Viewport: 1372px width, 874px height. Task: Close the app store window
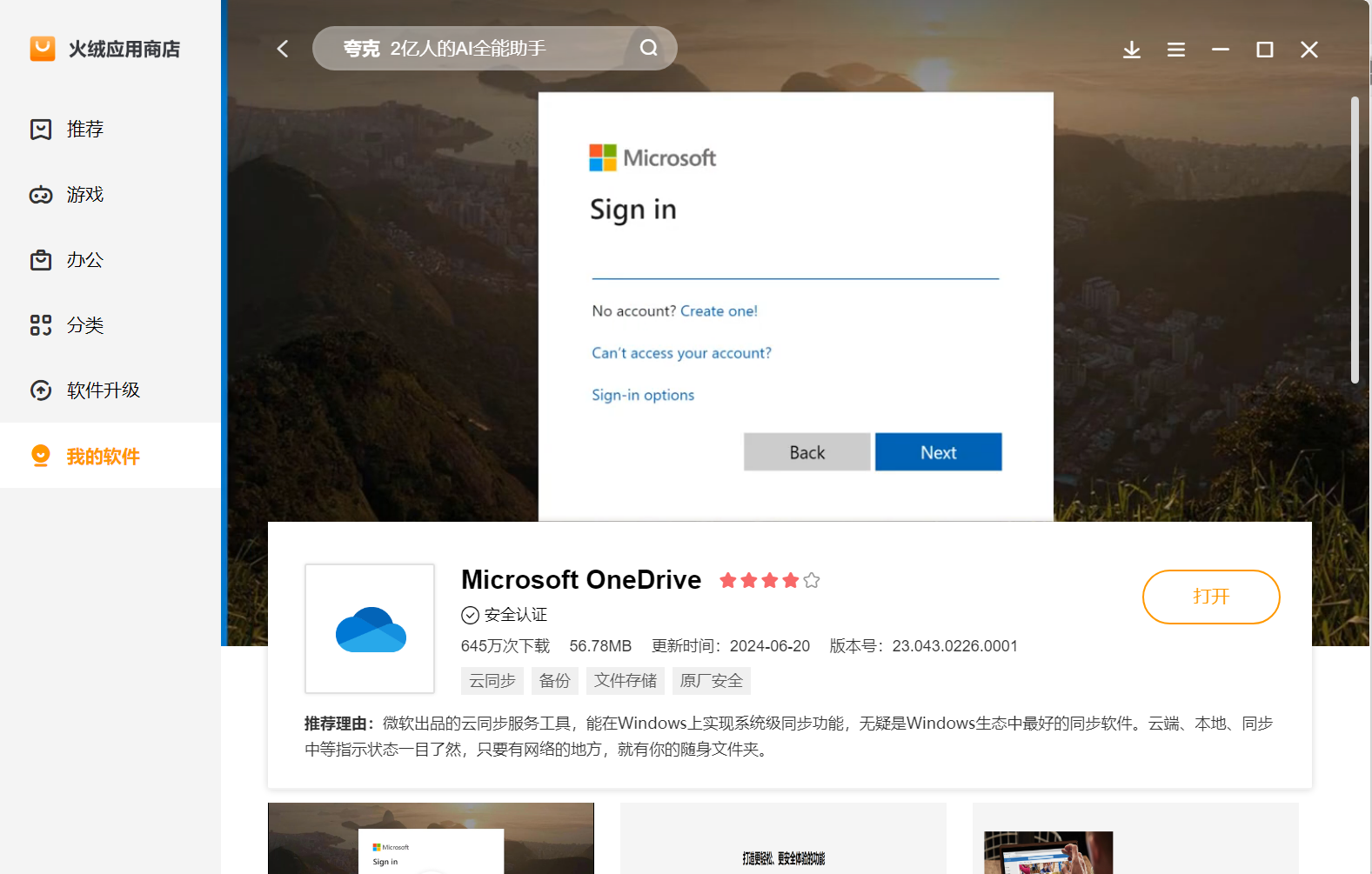coord(1309,50)
